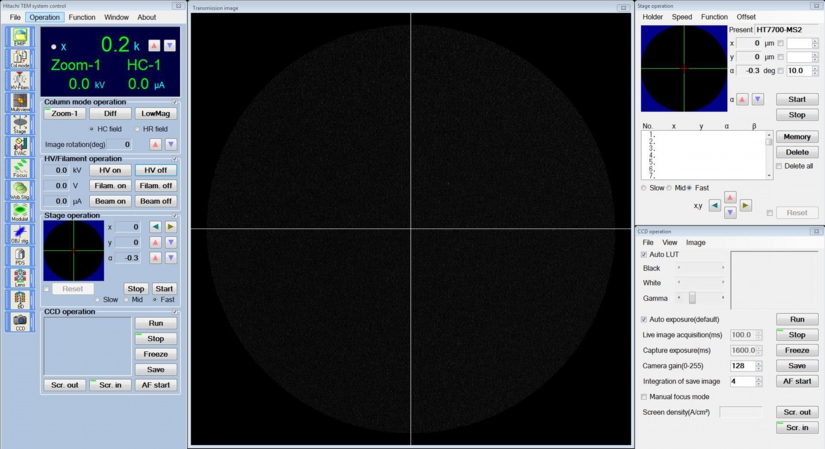Screen dimensions: 825x449
Task: Click the HV on button
Action: coord(110,170)
